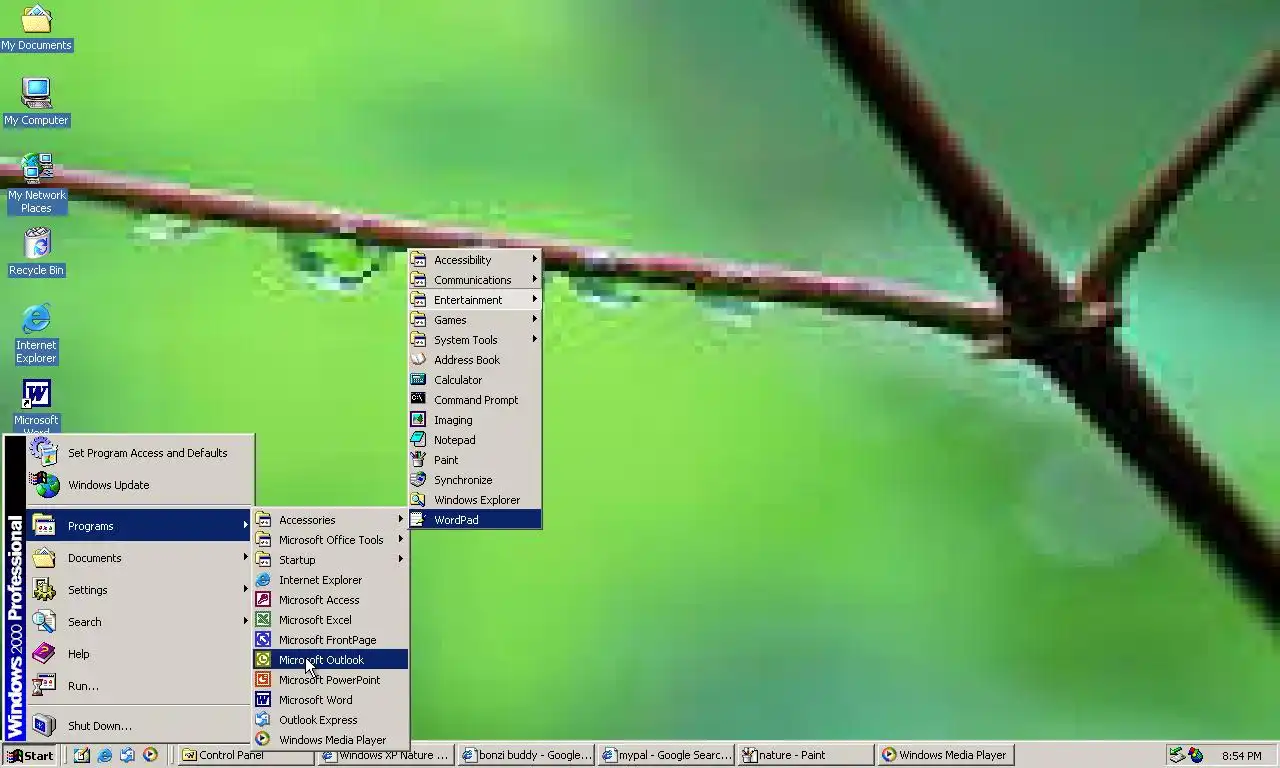
Task: Launch Microsoft PowerPoint
Action: tap(330, 680)
